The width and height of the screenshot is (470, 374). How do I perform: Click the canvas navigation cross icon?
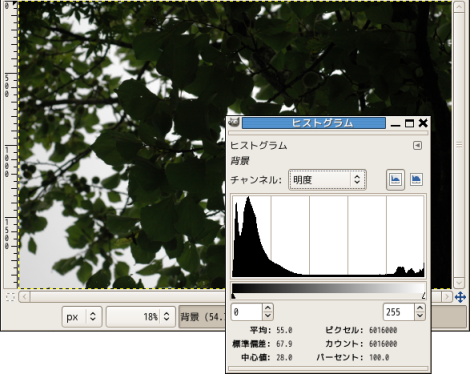click(x=460, y=297)
